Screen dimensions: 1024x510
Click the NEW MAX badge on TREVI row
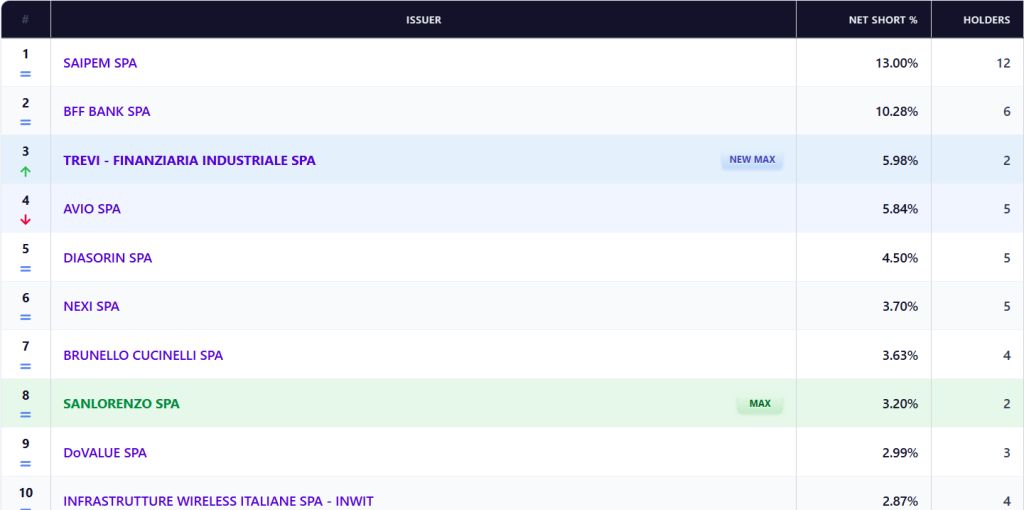[752, 159]
